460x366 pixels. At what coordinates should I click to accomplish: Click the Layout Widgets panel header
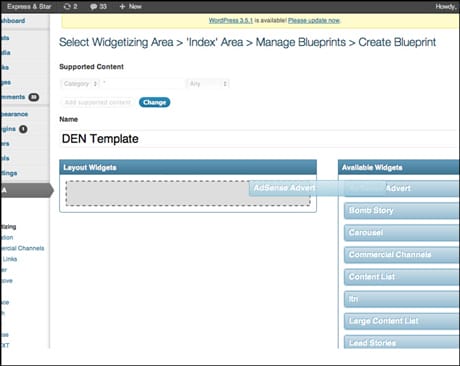click(x=188, y=167)
